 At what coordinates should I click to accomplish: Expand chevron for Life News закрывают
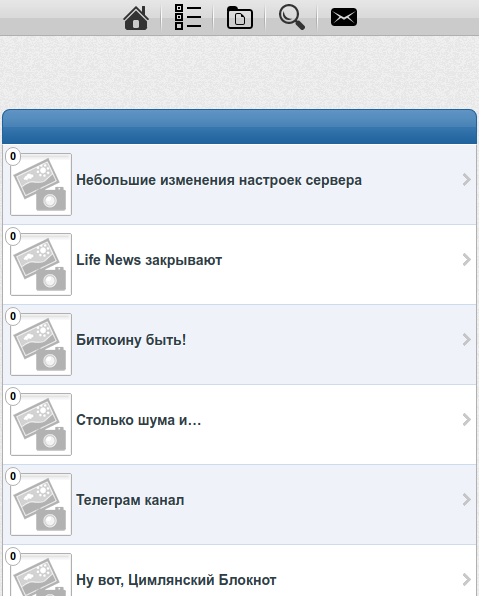click(x=466, y=260)
